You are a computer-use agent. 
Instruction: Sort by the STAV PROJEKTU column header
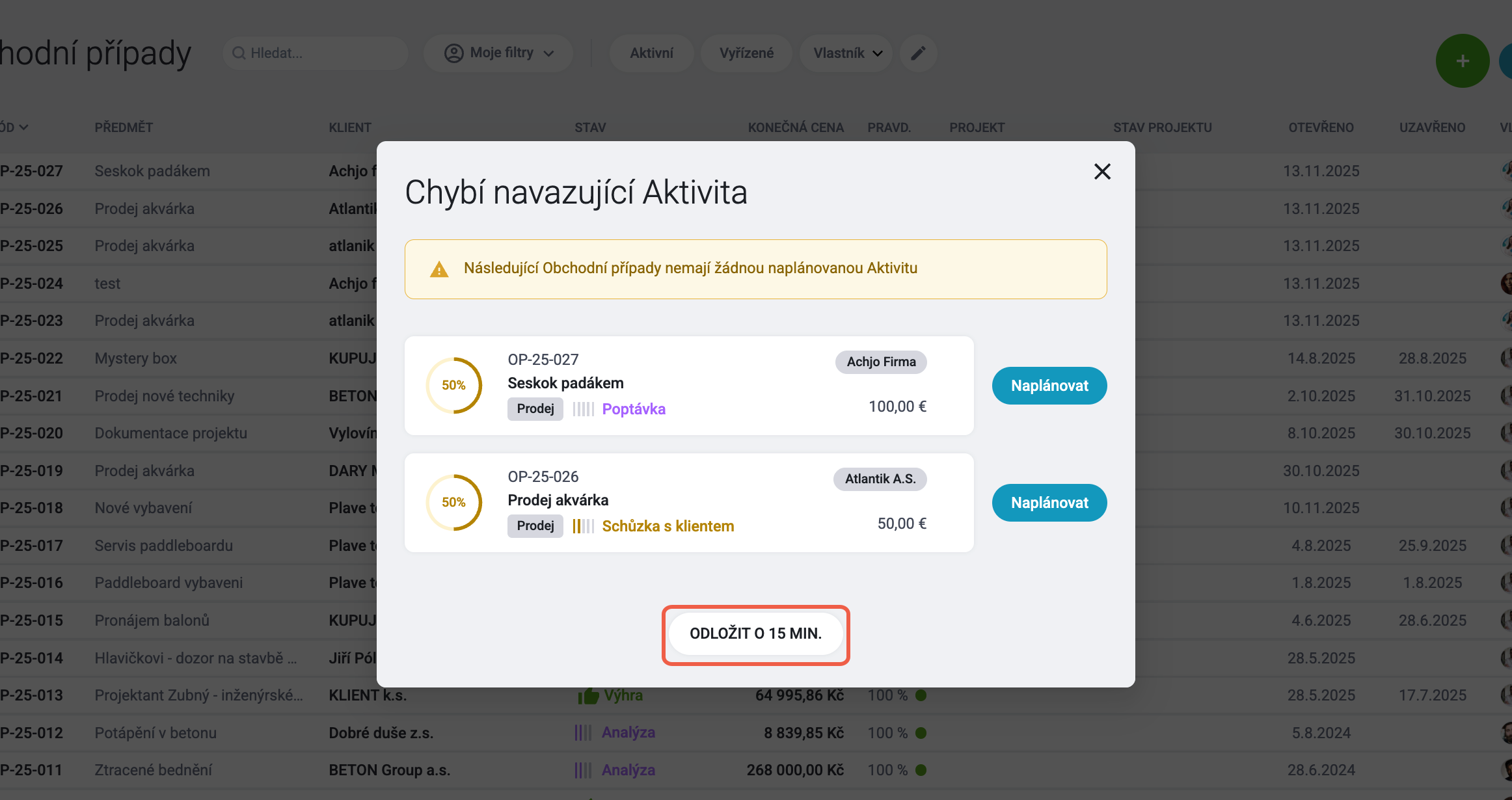pyautogui.click(x=1162, y=127)
